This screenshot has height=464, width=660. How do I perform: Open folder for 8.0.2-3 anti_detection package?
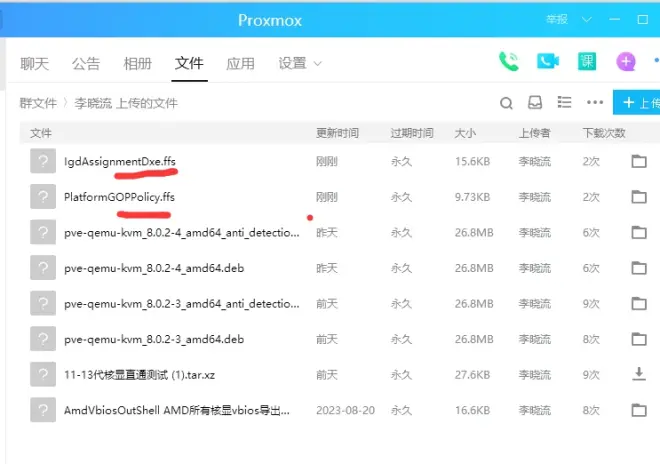point(639,304)
